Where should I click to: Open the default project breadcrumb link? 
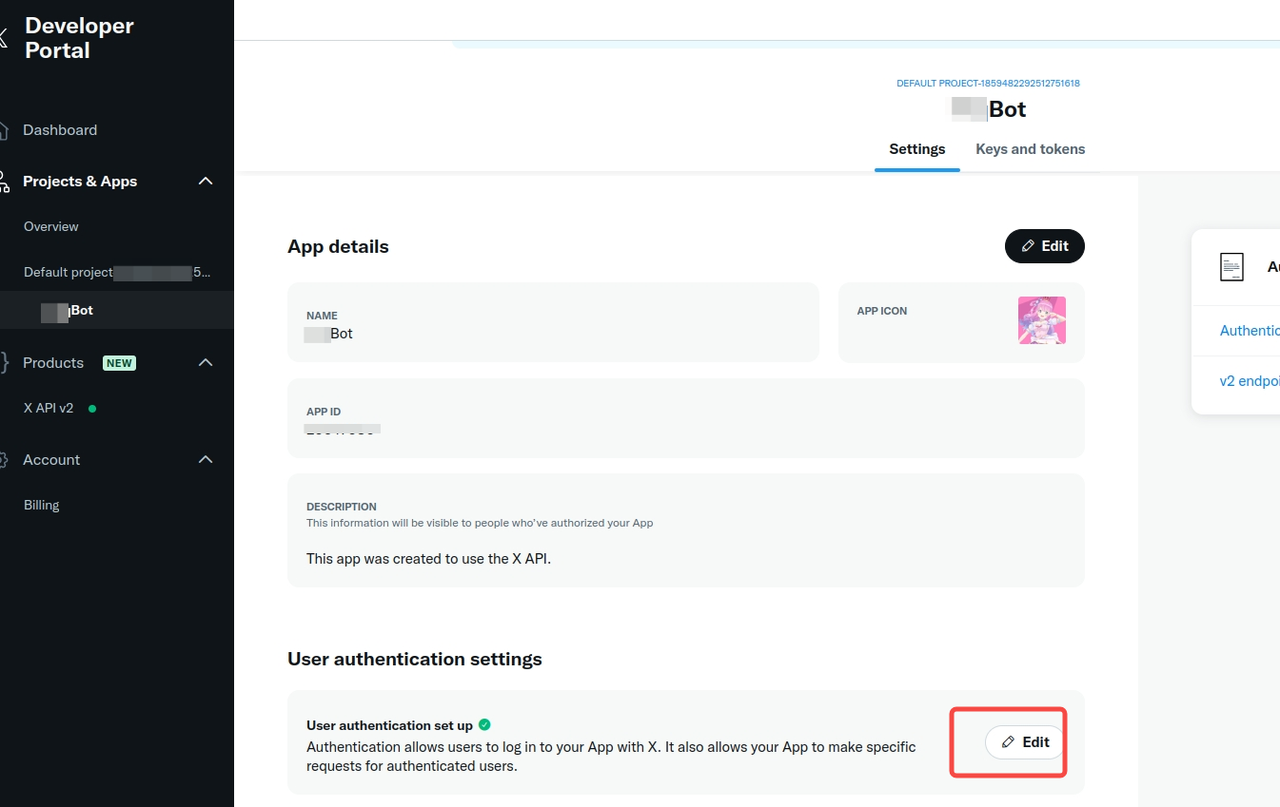coord(988,84)
